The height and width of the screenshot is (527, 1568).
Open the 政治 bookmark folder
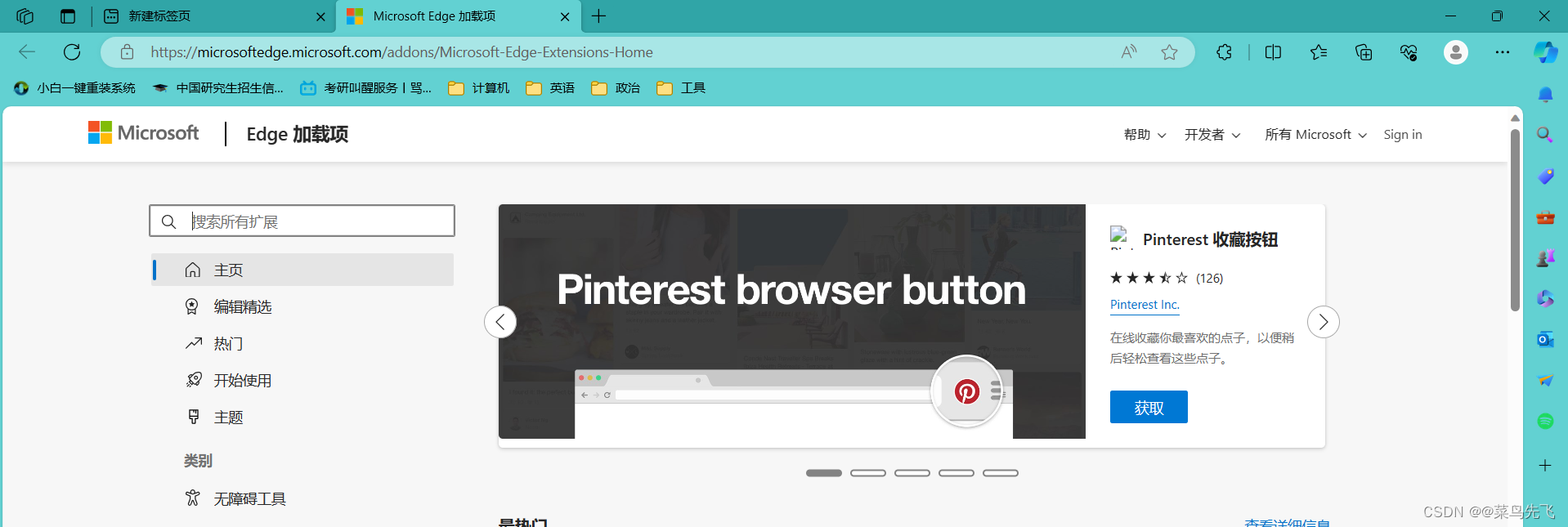pos(616,88)
